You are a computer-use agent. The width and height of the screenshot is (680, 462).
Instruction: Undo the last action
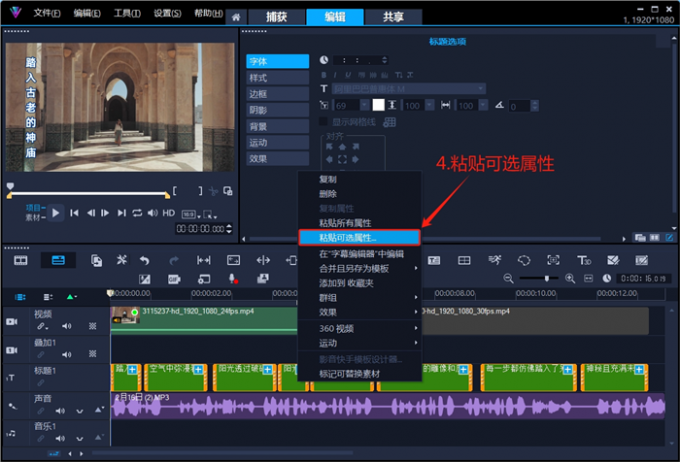point(145,260)
